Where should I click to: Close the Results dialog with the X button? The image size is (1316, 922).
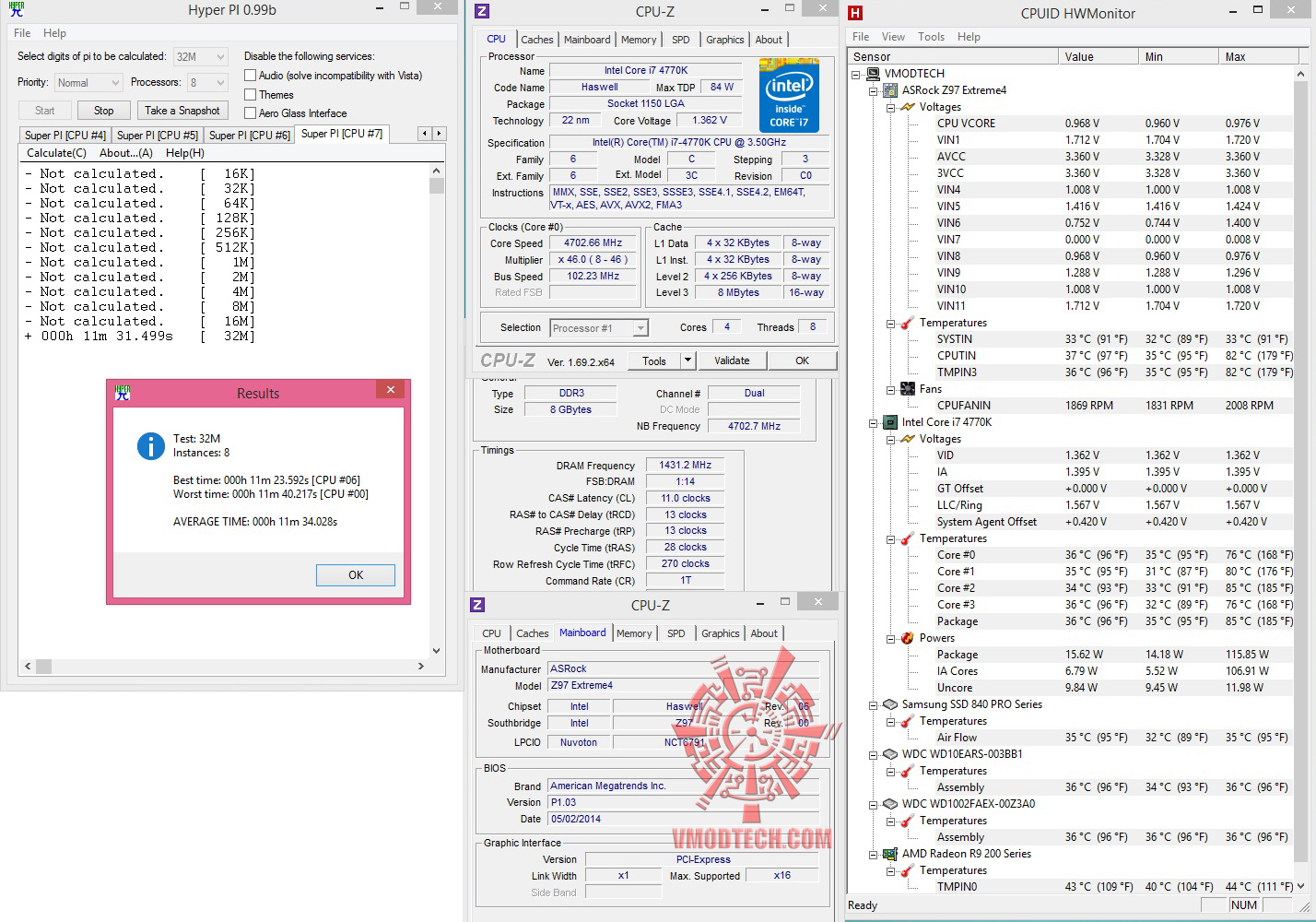tap(391, 390)
